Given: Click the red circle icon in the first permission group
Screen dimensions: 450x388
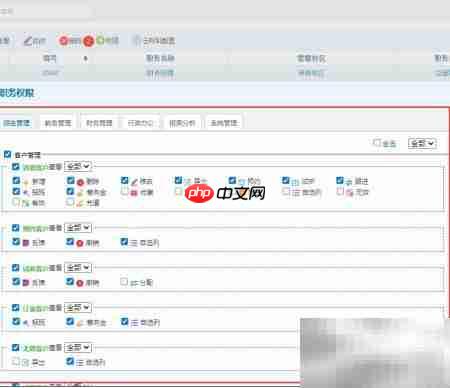Looking at the screenshot, I should point(80,182).
